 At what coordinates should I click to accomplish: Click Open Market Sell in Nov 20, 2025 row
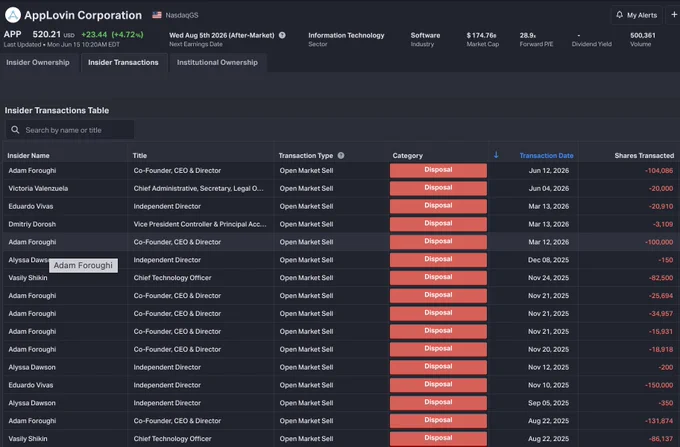click(306, 349)
